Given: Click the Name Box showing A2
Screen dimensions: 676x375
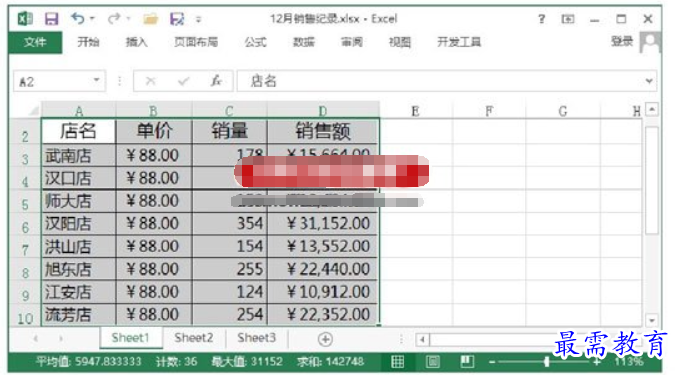Looking at the screenshot, I should coord(53,81).
